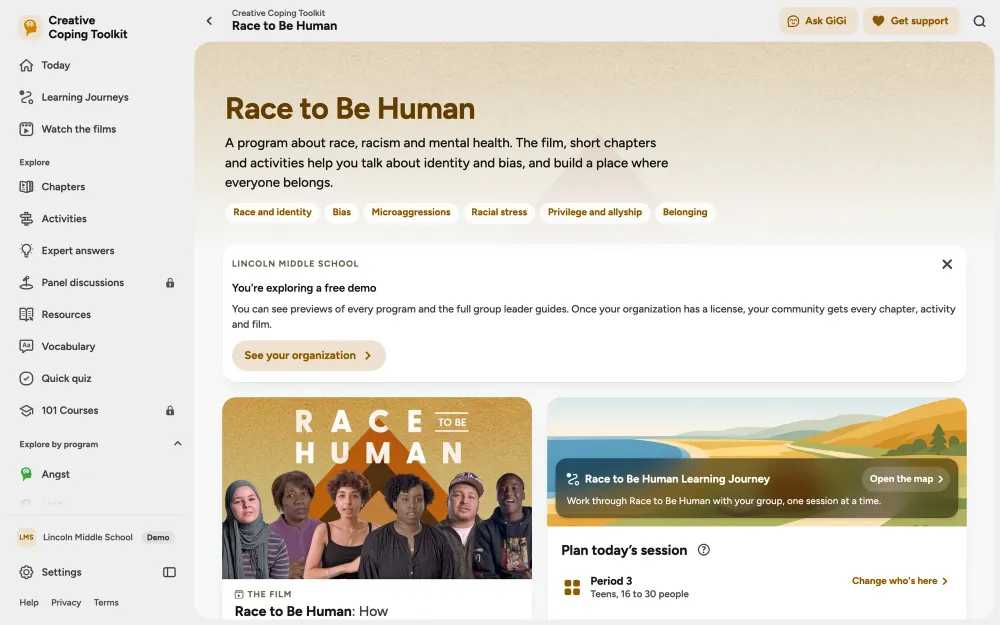This screenshot has height=625, width=1000.
Task: Open Learning Journeys route icon
Action: (x=26, y=97)
